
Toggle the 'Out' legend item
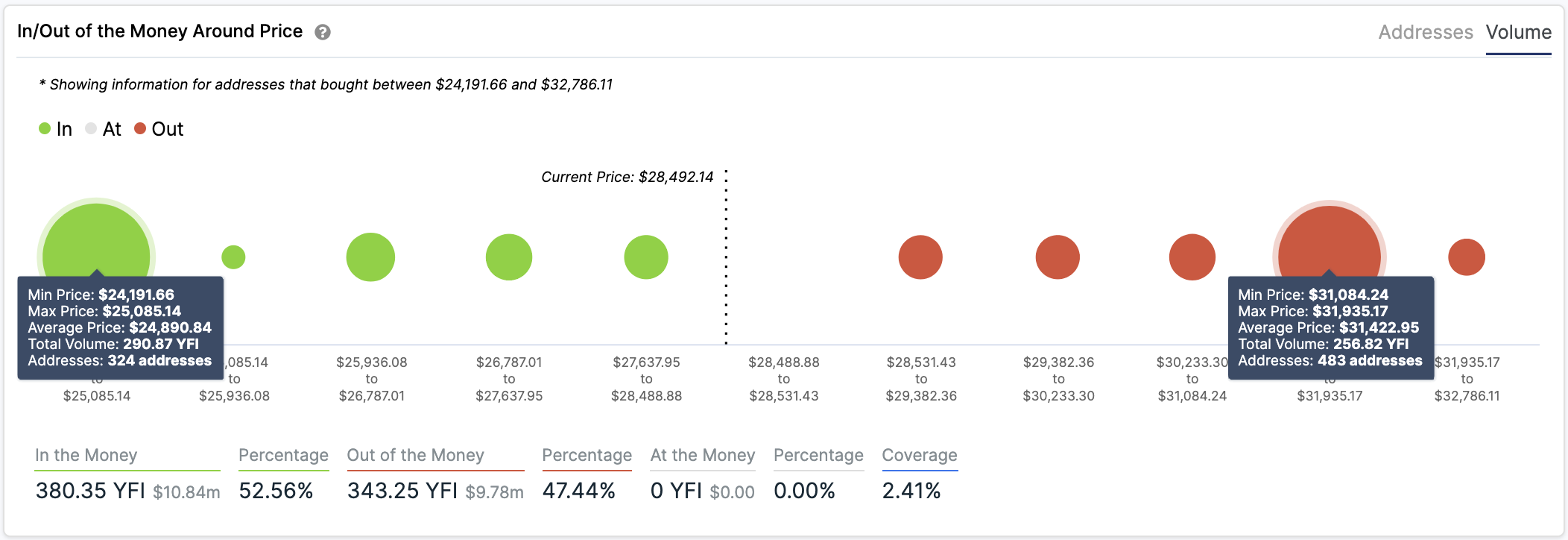pos(159,129)
